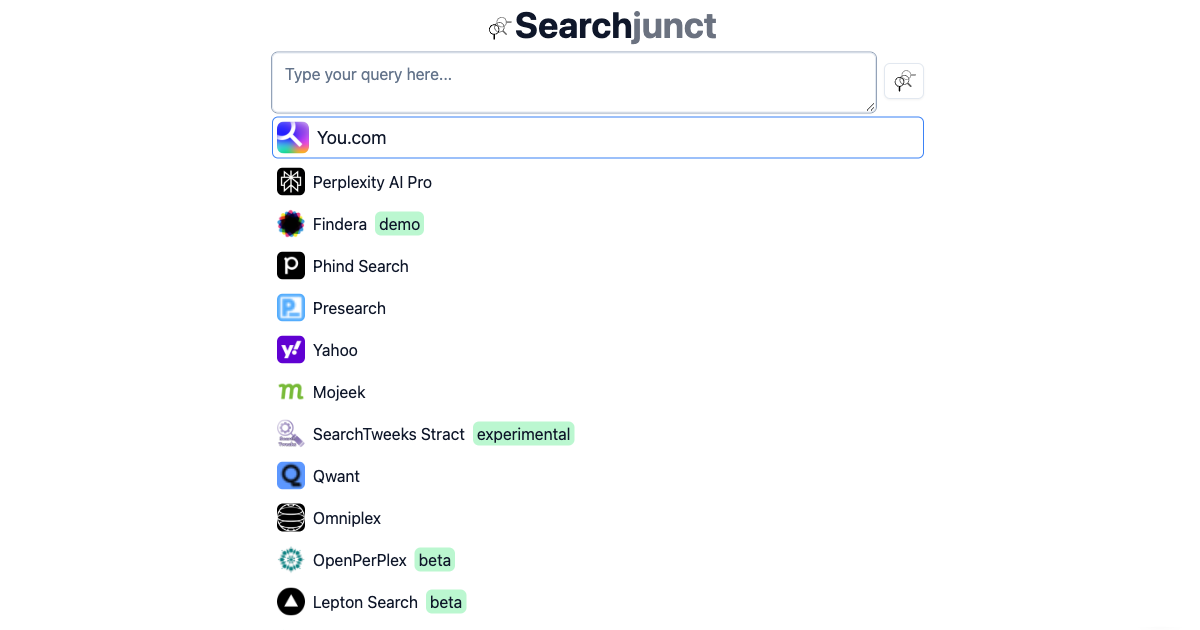1200x630 pixels.
Task: Click the Lepton Search icon
Action: [x=290, y=601]
